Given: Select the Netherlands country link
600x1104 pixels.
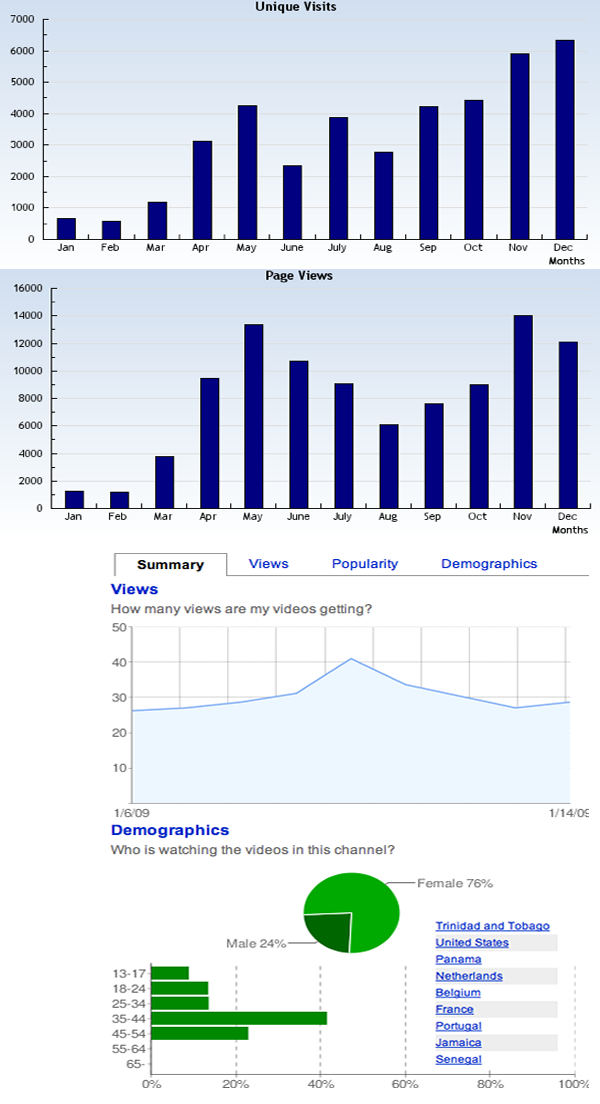Looking at the screenshot, I should (469, 976).
